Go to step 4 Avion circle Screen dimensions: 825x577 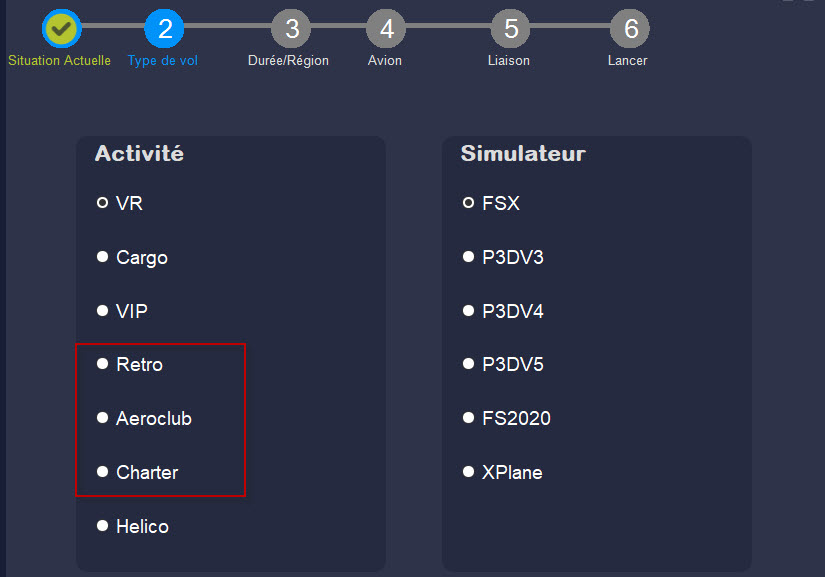(x=387, y=28)
